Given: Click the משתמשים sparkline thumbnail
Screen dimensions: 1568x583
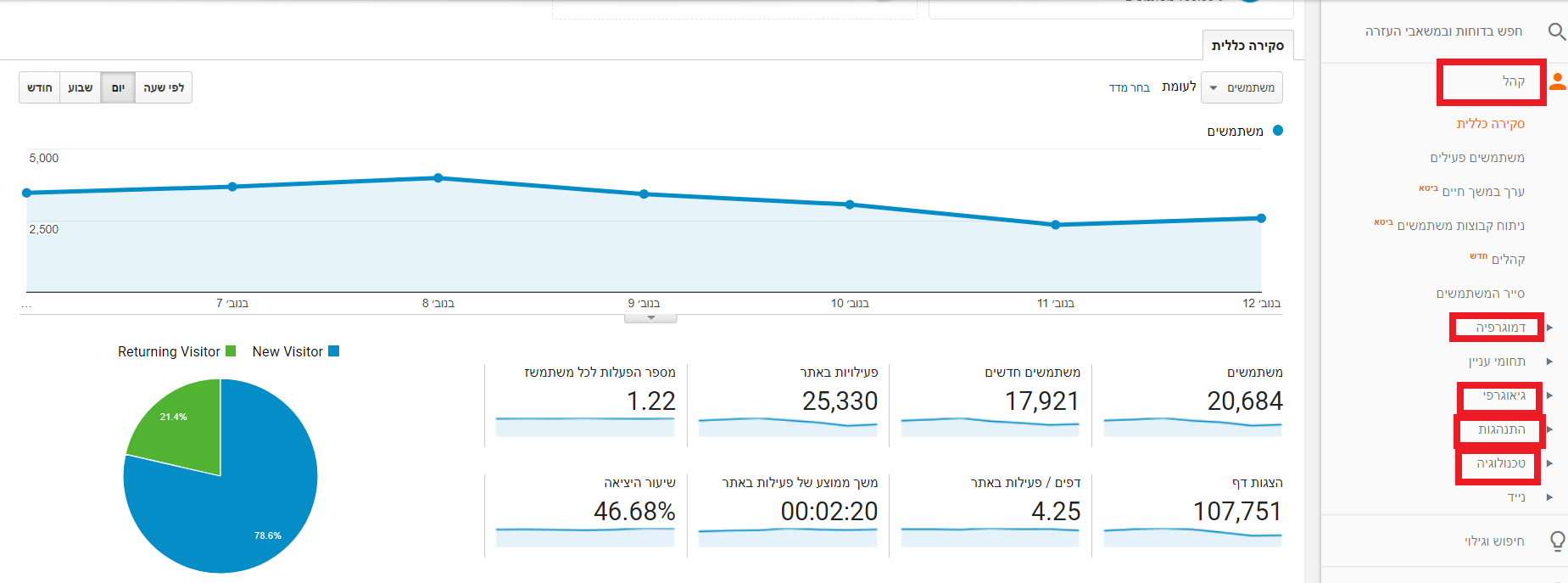Looking at the screenshot, I should [x=1193, y=426].
